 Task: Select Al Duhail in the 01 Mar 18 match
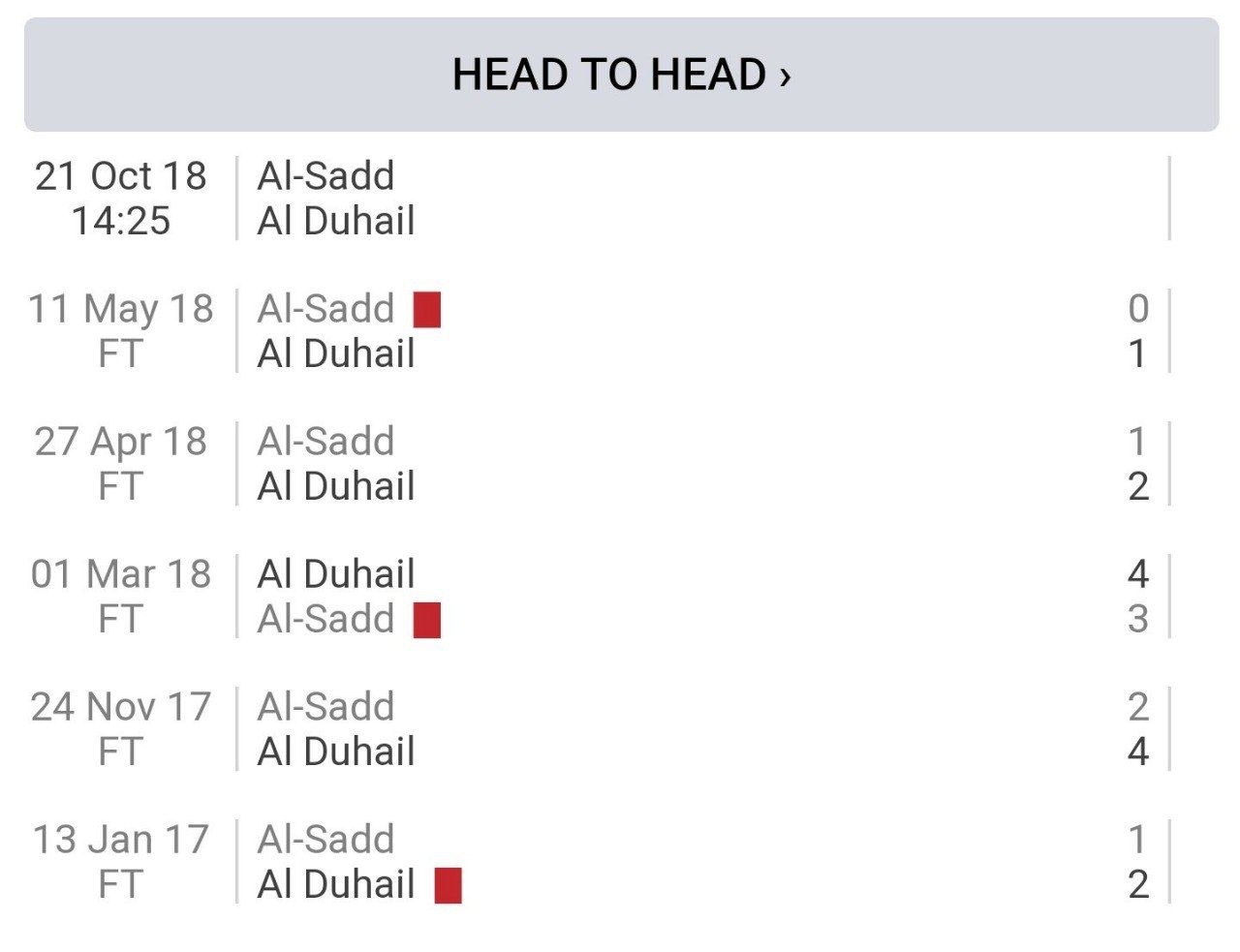[x=336, y=574]
